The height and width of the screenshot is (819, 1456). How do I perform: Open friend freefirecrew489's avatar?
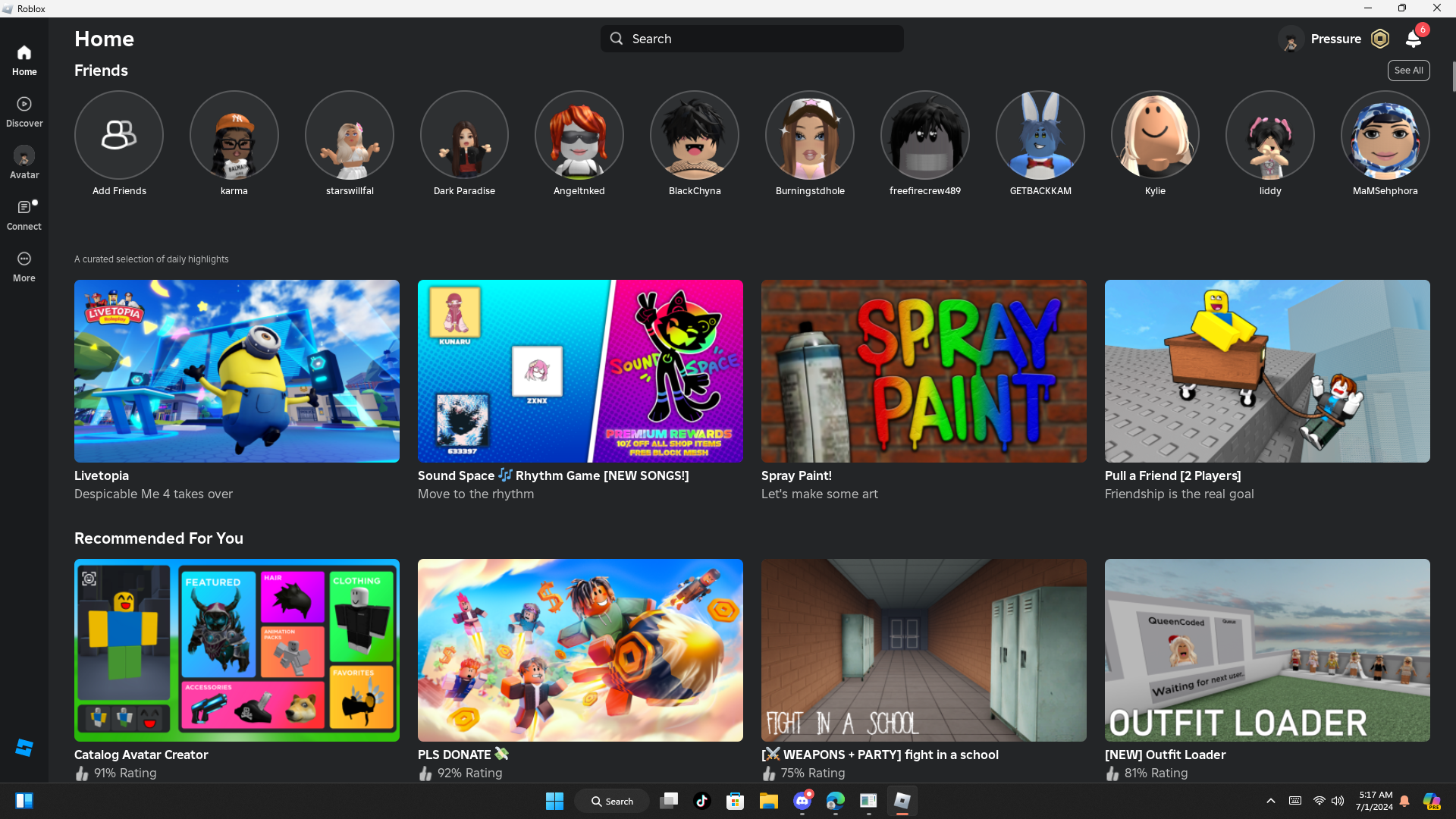click(x=925, y=135)
